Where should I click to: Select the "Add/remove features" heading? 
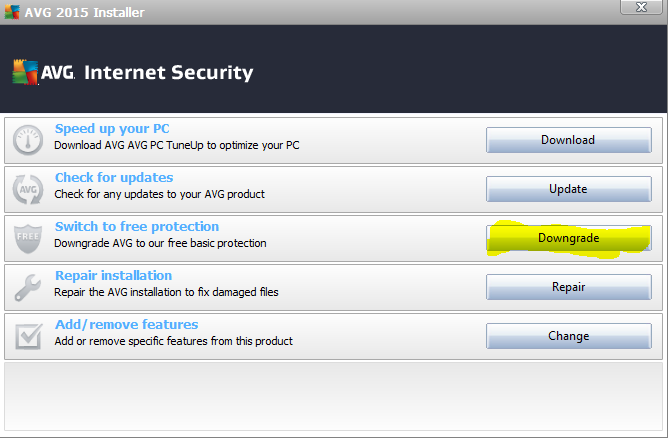pos(126,325)
